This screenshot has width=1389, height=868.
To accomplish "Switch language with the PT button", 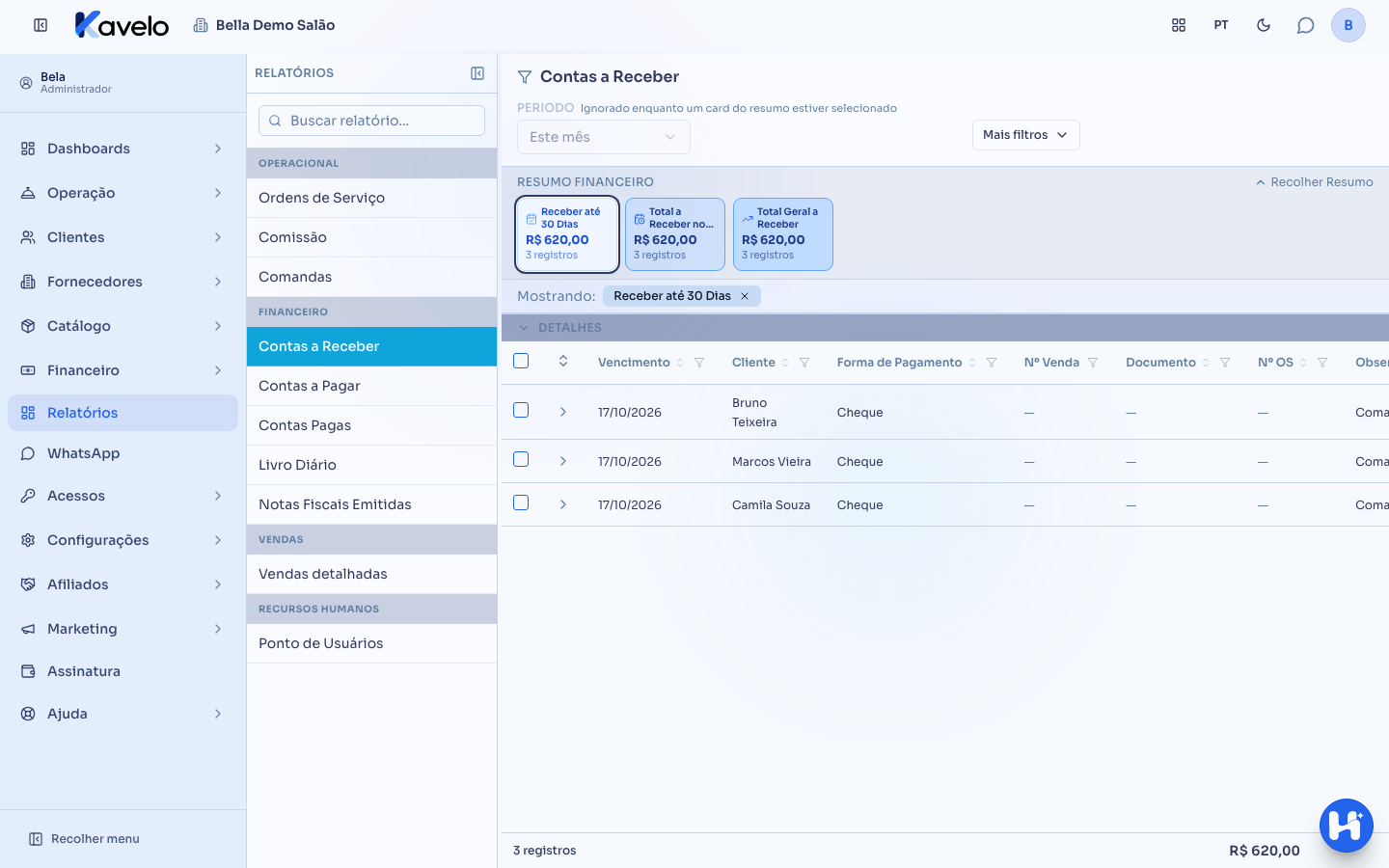I will [x=1221, y=25].
